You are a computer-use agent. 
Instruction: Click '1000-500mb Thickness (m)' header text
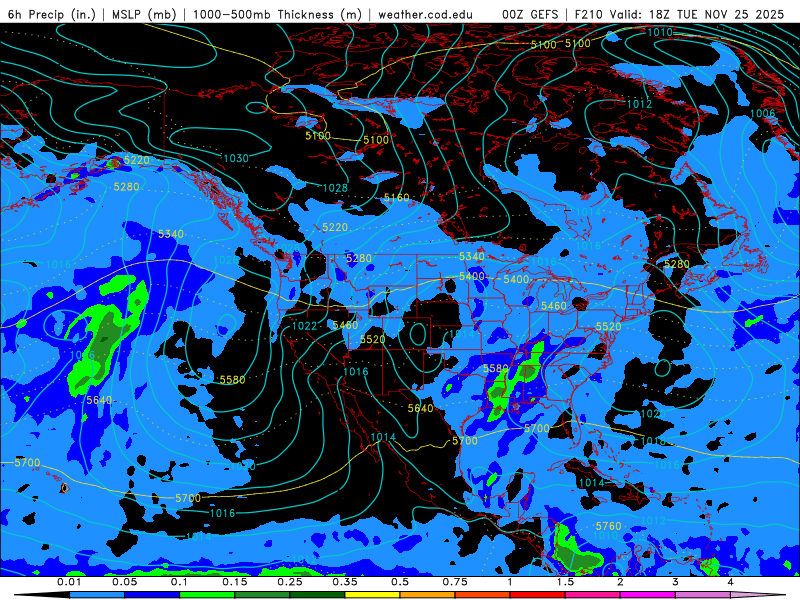click(x=277, y=14)
